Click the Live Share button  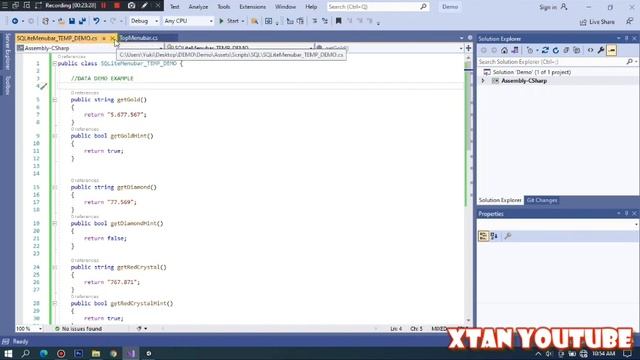[597, 22]
